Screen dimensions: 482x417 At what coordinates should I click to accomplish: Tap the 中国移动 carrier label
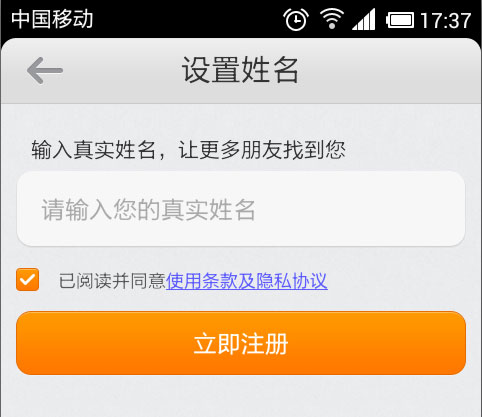(x=52, y=19)
